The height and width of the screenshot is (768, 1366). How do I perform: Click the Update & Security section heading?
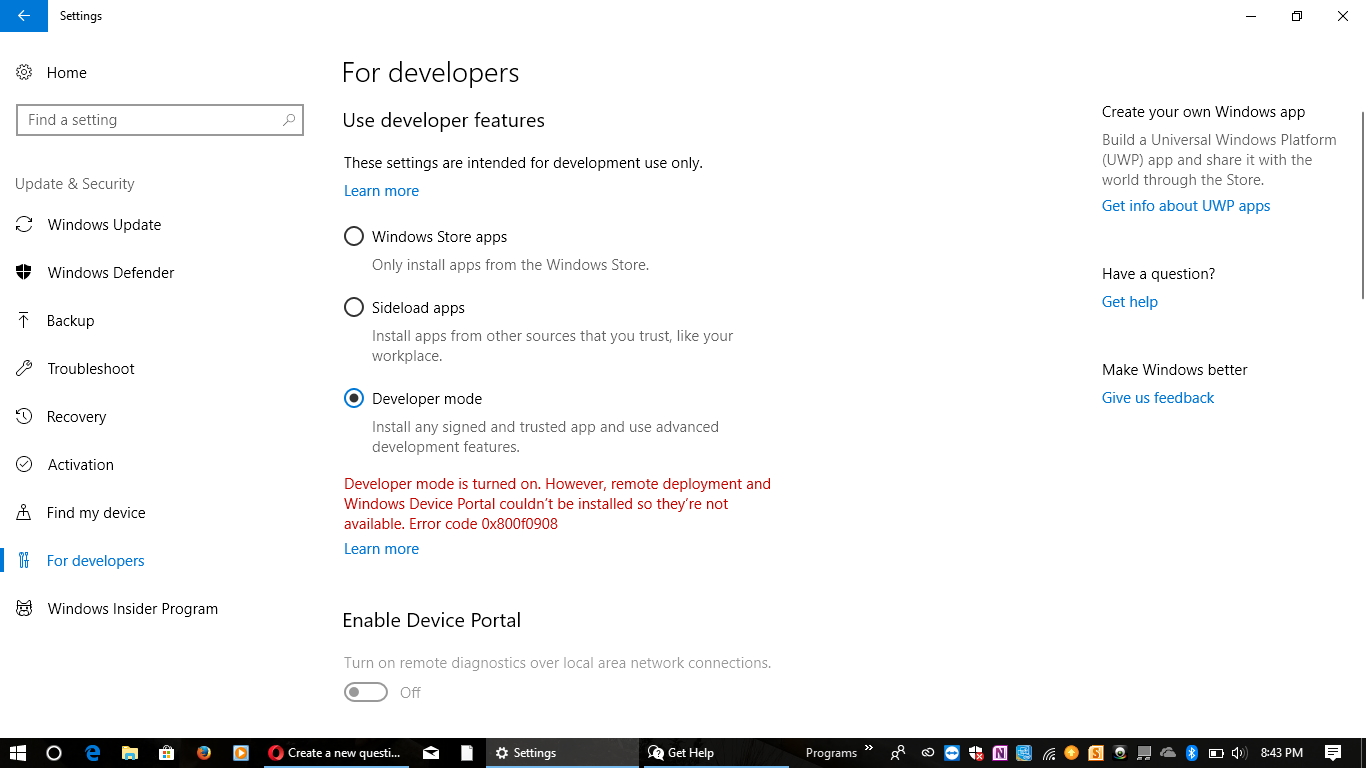pyautogui.click(x=75, y=184)
